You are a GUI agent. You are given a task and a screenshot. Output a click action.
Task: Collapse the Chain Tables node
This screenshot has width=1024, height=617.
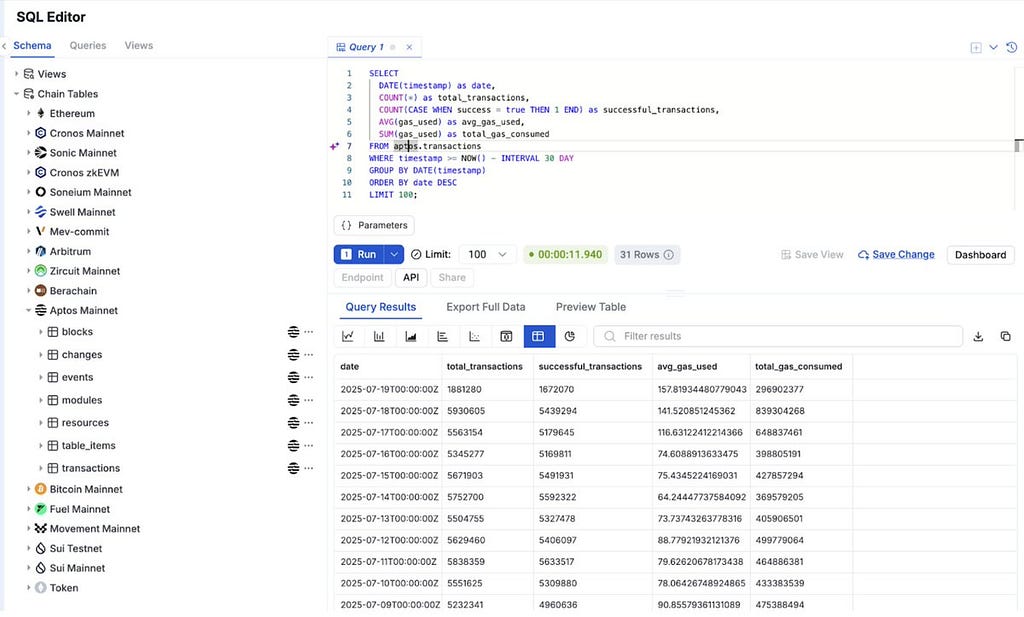coord(17,94)
